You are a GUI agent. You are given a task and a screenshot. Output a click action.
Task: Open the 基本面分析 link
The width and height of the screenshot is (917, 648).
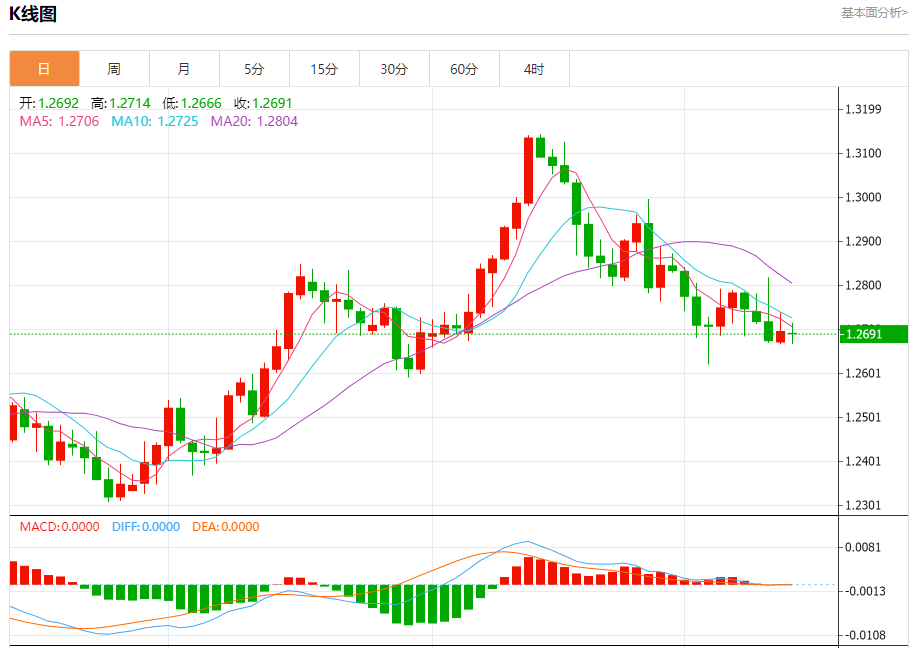click(x=874, y=13)
